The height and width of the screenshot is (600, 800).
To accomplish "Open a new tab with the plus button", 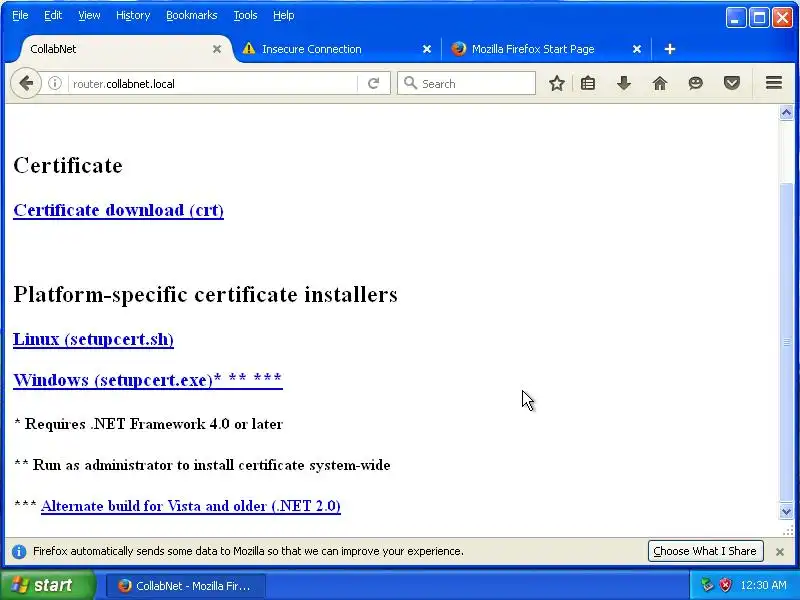I will pyautogui.click(x=670, y=49).
